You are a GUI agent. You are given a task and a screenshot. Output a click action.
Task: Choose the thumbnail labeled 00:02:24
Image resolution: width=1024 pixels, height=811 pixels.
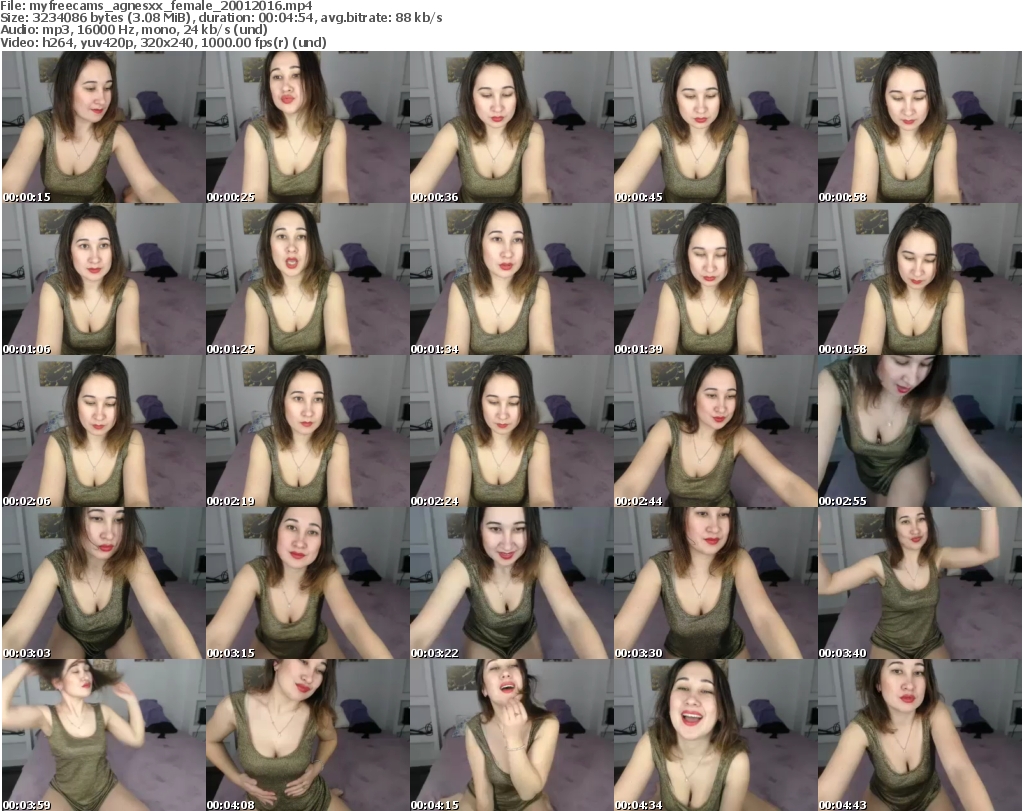[x=511, y=432]
